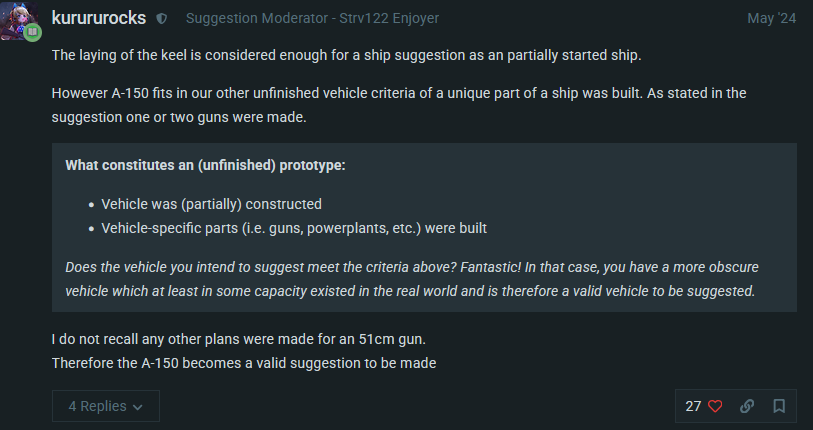This screenshot has height=430, width=813.
Task: Click the chevron next to 4 Replies
Action: pos(137,407)
